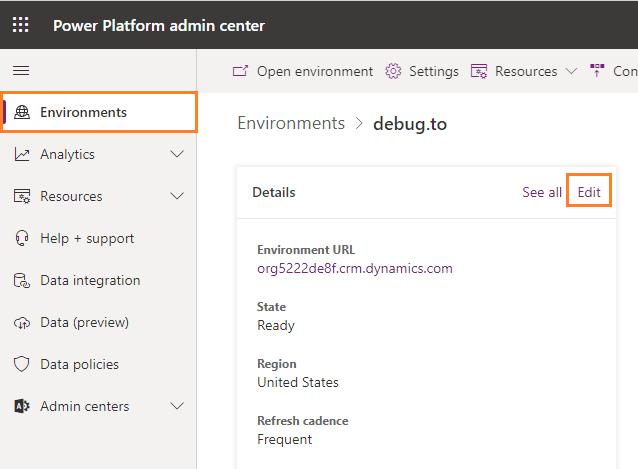Click the Region value United States
The height and width of the screenshot is (469, 638).
298,382
